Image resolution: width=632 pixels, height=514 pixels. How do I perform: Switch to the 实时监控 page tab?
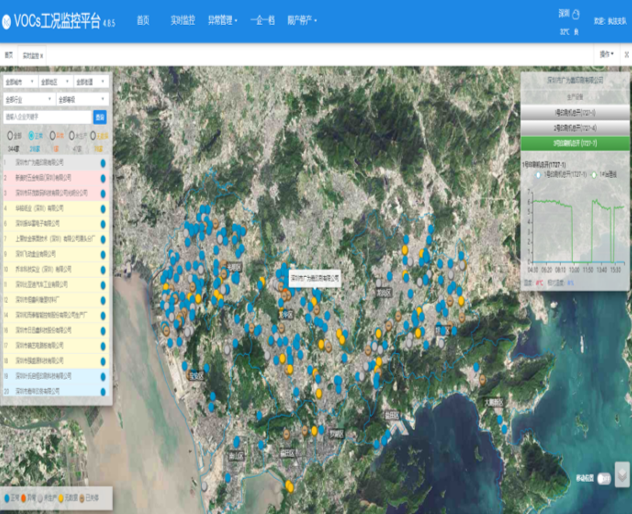32,56
